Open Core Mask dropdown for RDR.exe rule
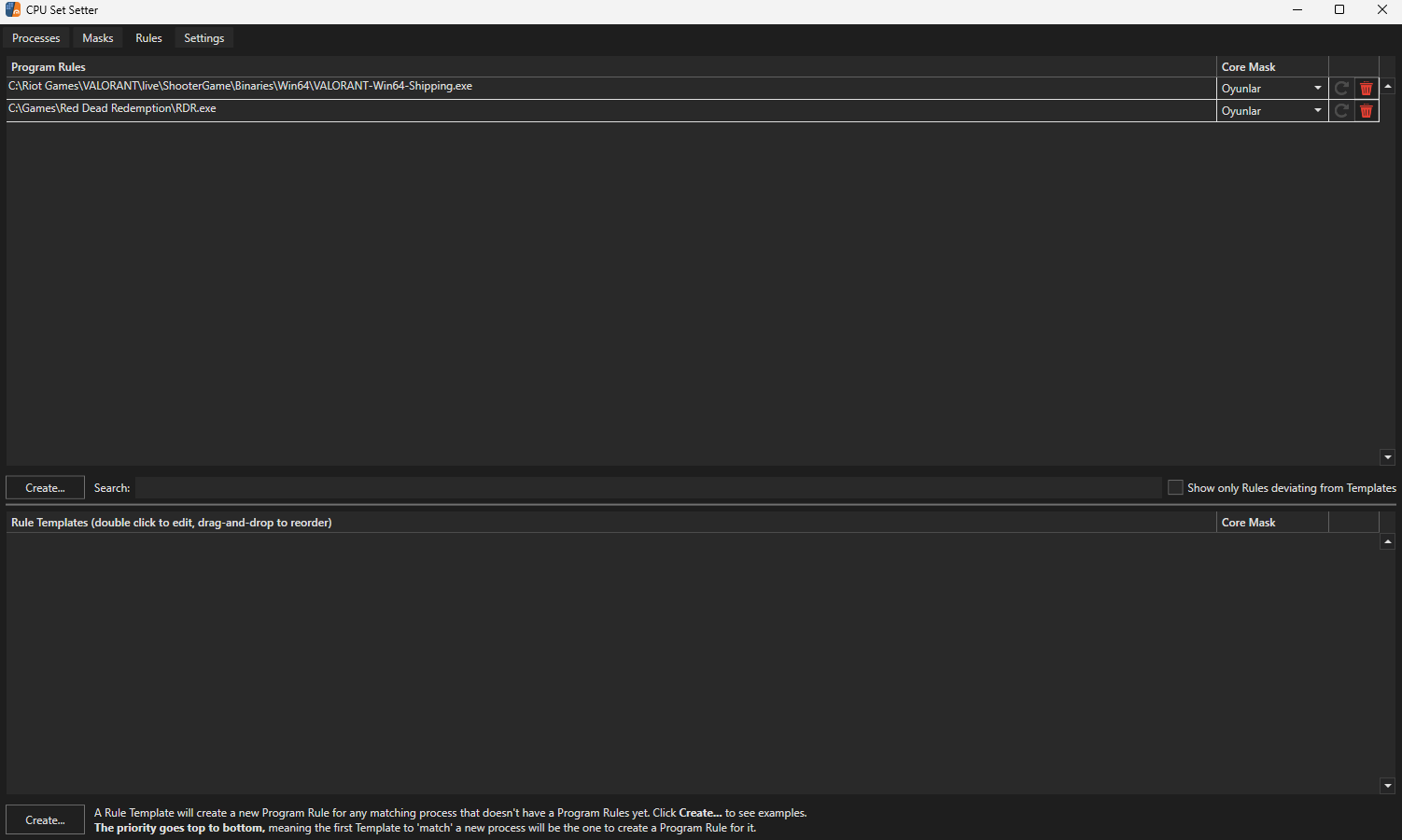Image resolution: width=1402 pixels, height=840 pixels. point(1272,111)
